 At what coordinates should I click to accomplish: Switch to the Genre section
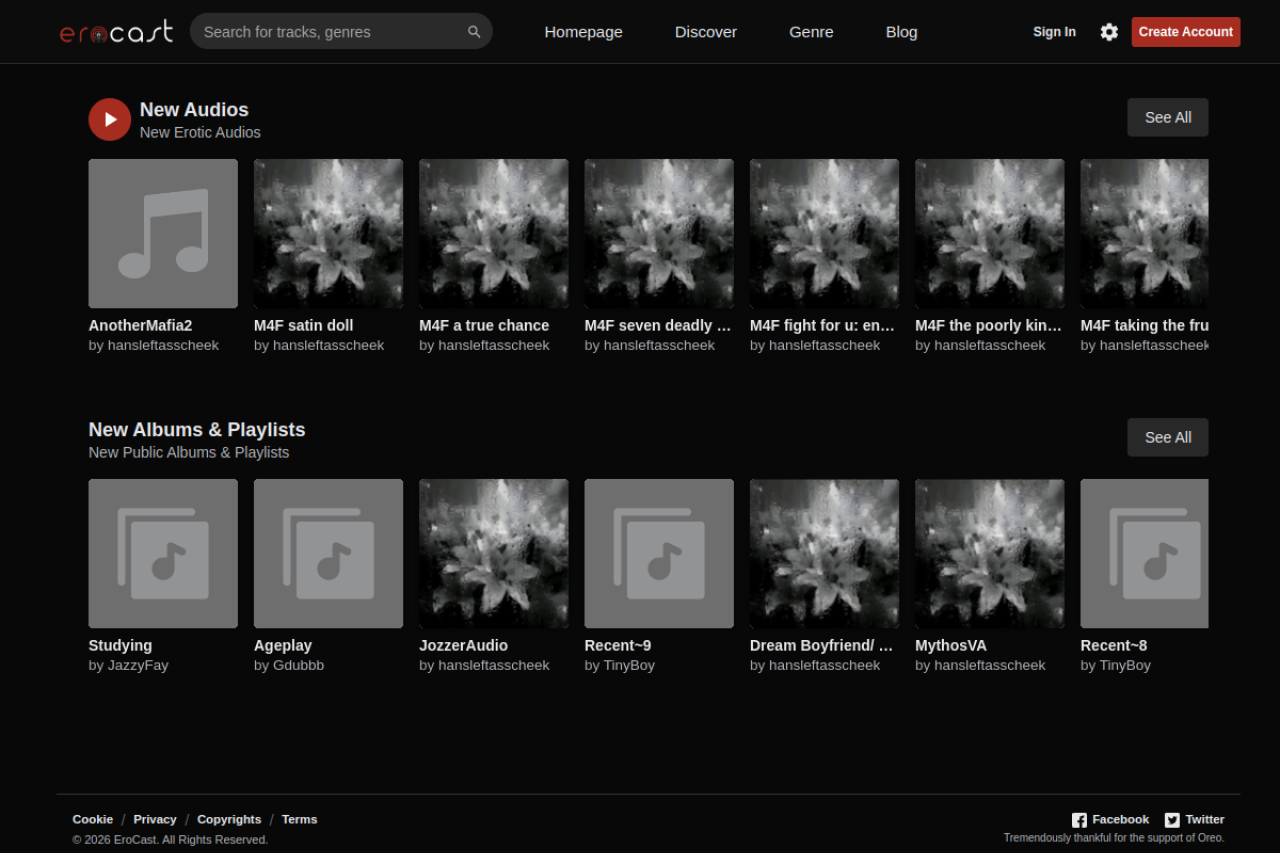(810, 31)
